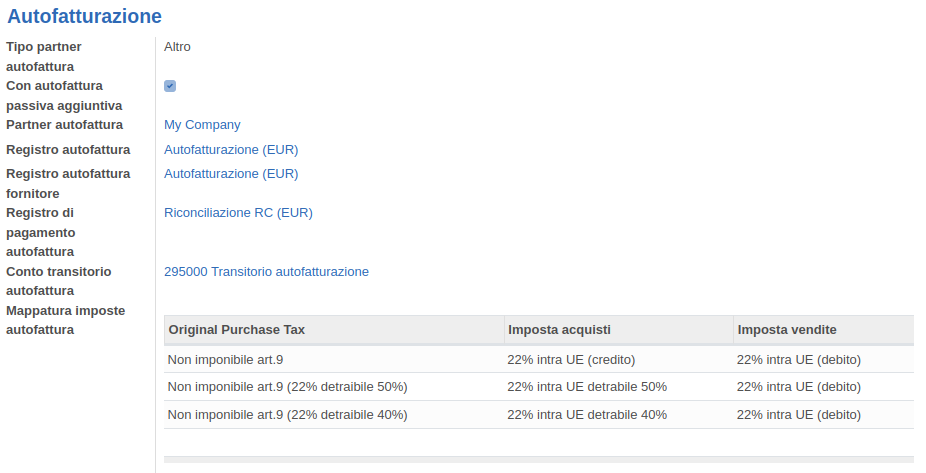
Task: Click 22% intra UE detrabile 50% cell
Action: point(587,387)
